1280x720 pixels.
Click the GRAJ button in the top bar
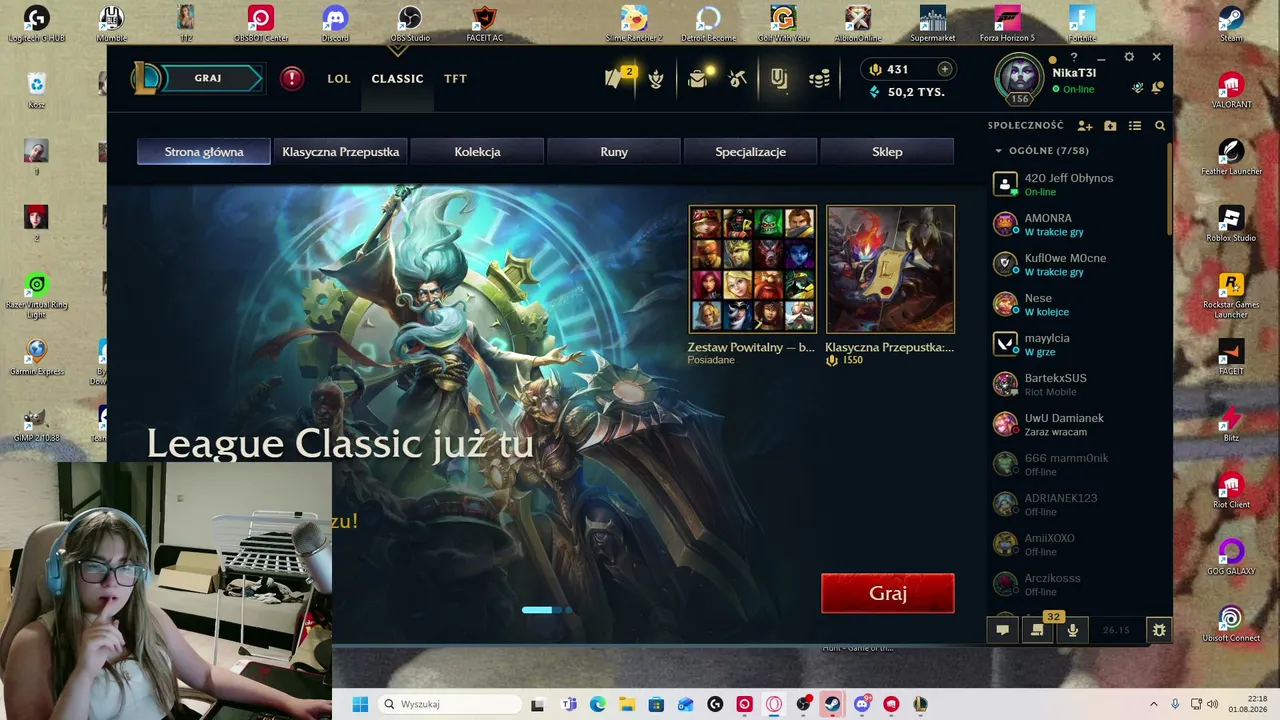pos(211,78)
